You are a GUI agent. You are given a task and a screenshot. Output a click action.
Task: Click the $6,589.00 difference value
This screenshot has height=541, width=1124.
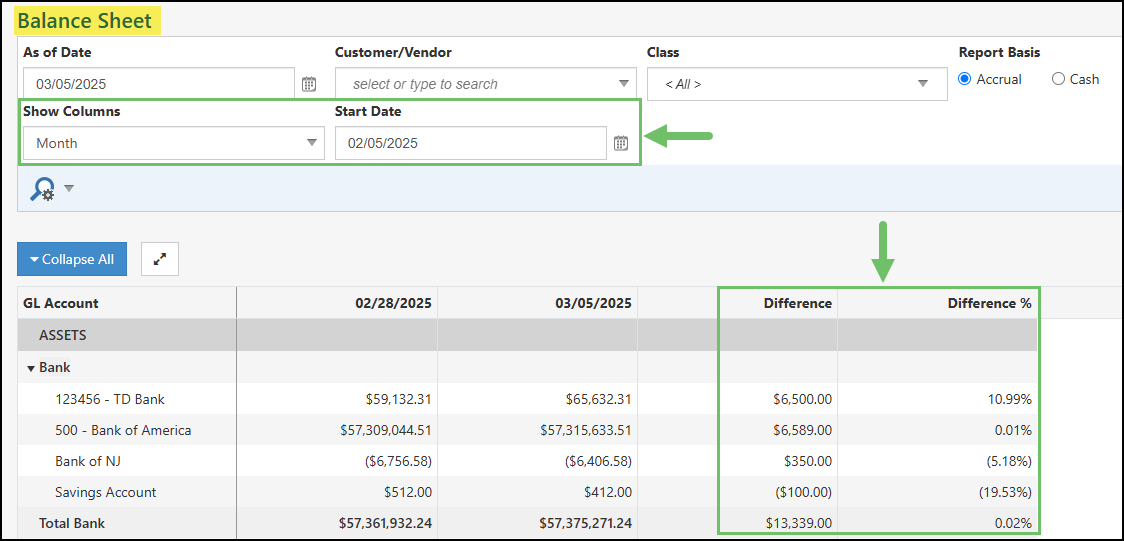point(804,430)
